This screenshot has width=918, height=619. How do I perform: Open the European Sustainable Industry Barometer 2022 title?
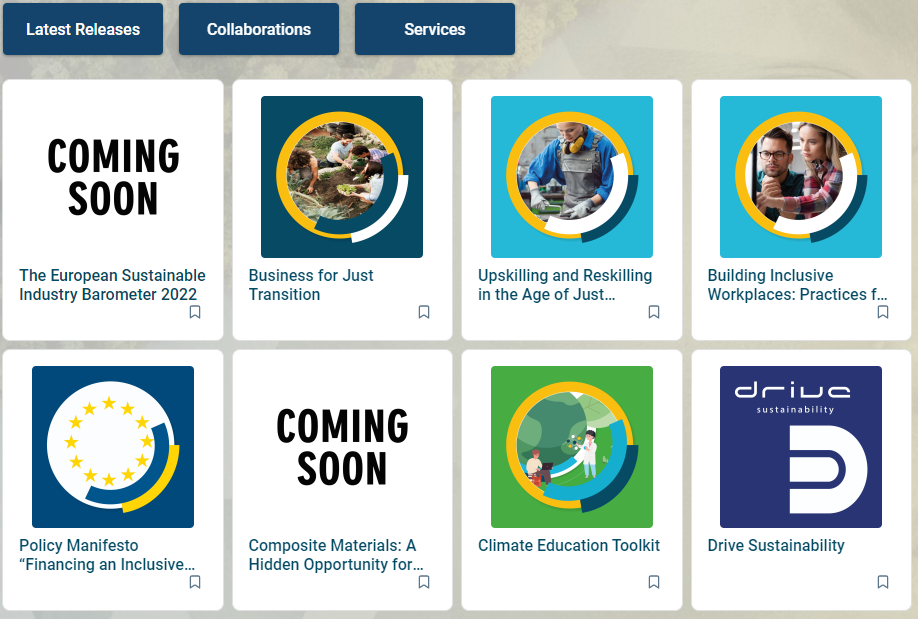(x=112, y=285)
